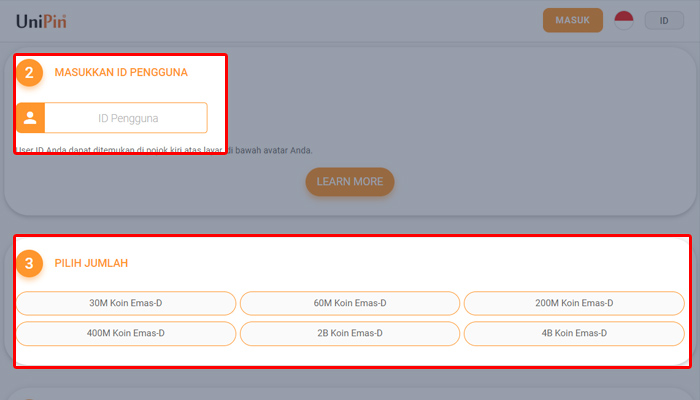
Task: Pick the 4B Koin Emas-D amount
Action: [x=574, y=333]
